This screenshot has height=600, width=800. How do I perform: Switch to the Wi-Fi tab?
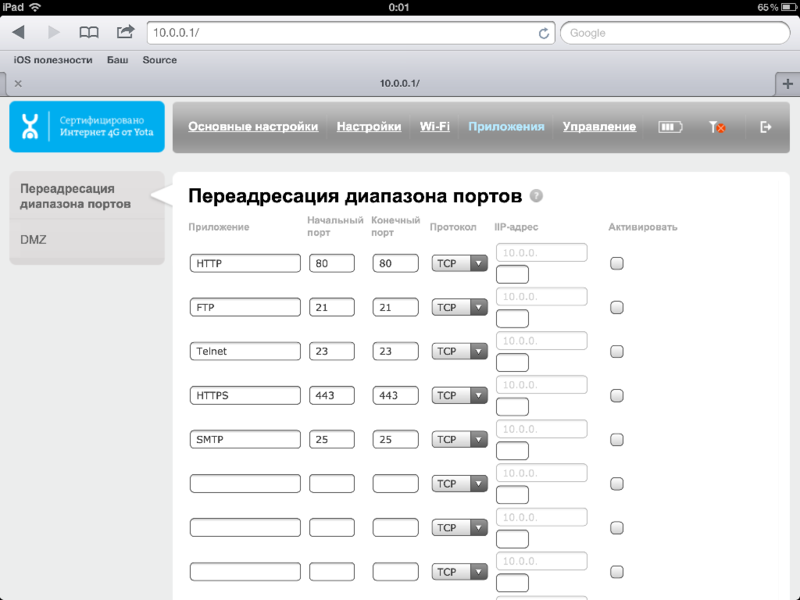(x=435, y=127)
